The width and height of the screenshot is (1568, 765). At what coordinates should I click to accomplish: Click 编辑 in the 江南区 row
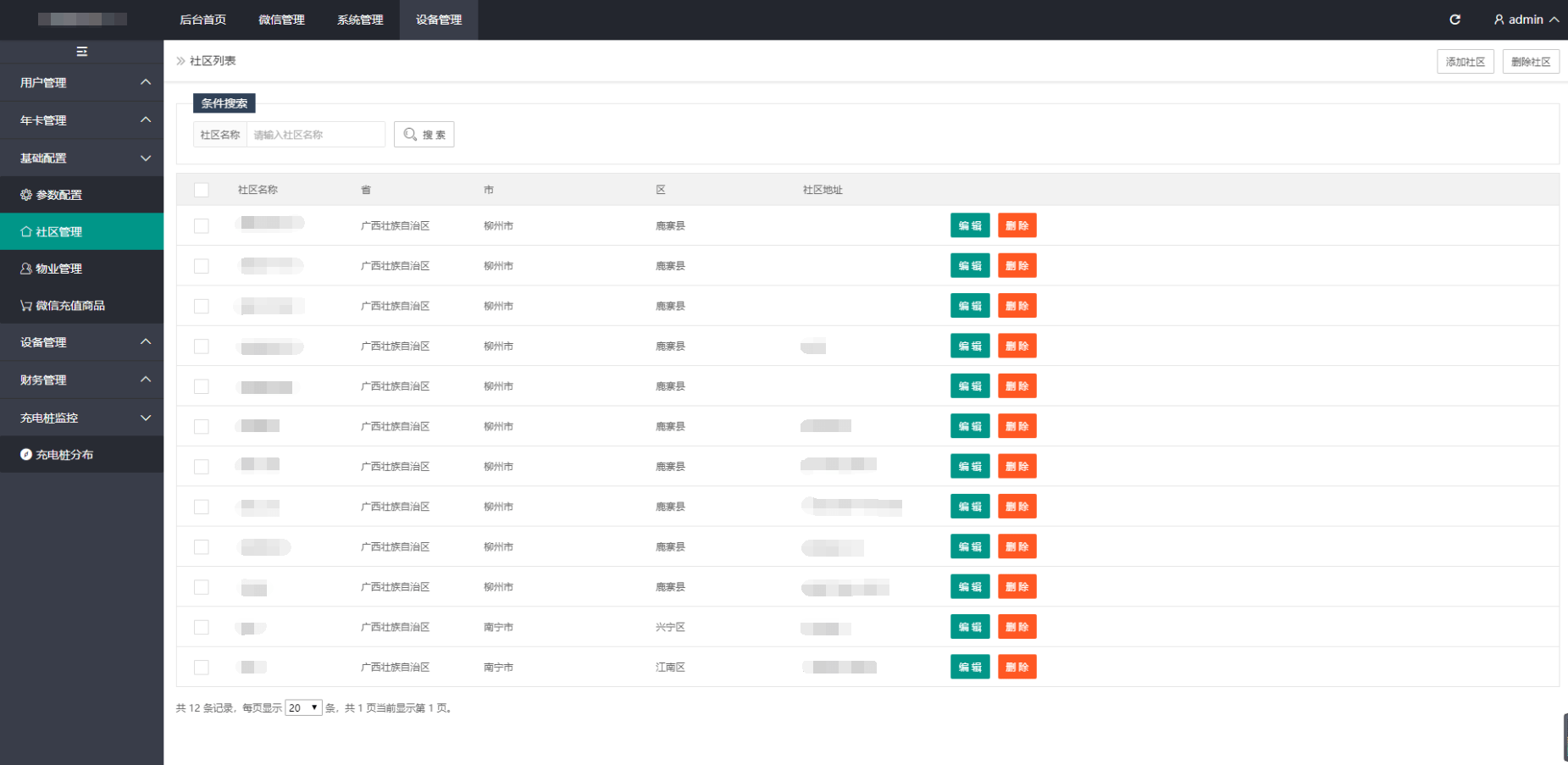tap(970, 668)
